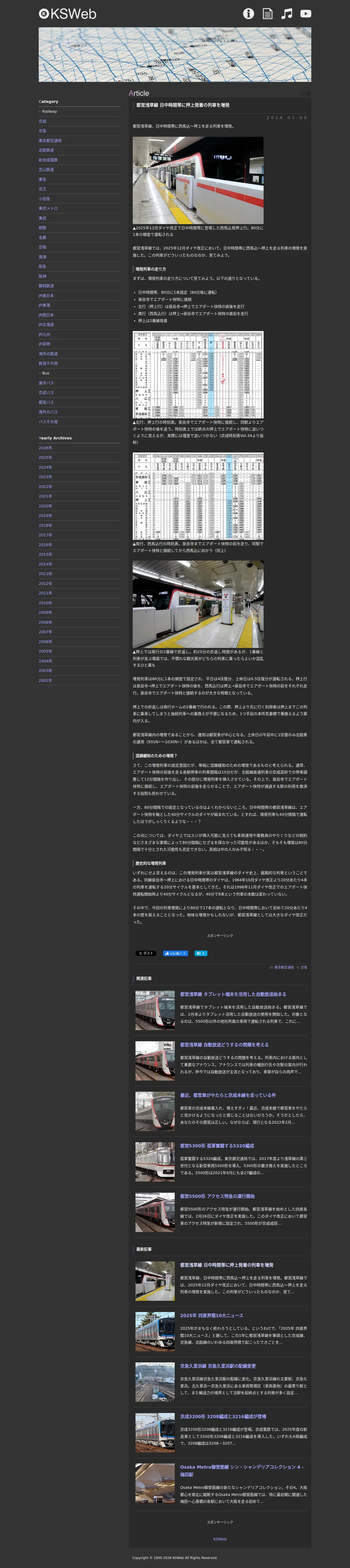Collapse the Bus category list
This screenshot has height=1568, width=350.
click(x=44, y=373)
